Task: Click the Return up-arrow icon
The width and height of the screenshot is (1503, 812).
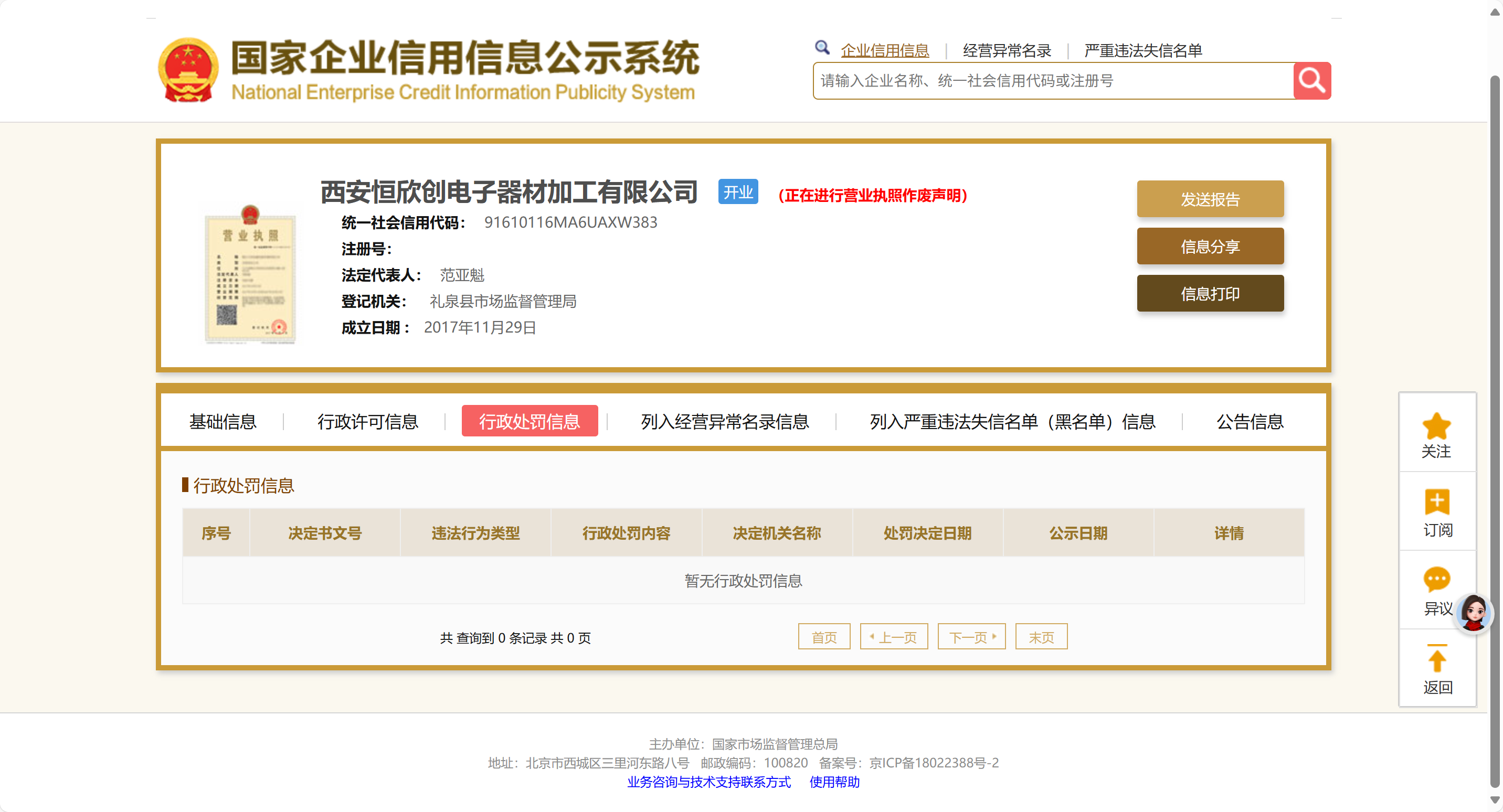Action: point(1436,659)
